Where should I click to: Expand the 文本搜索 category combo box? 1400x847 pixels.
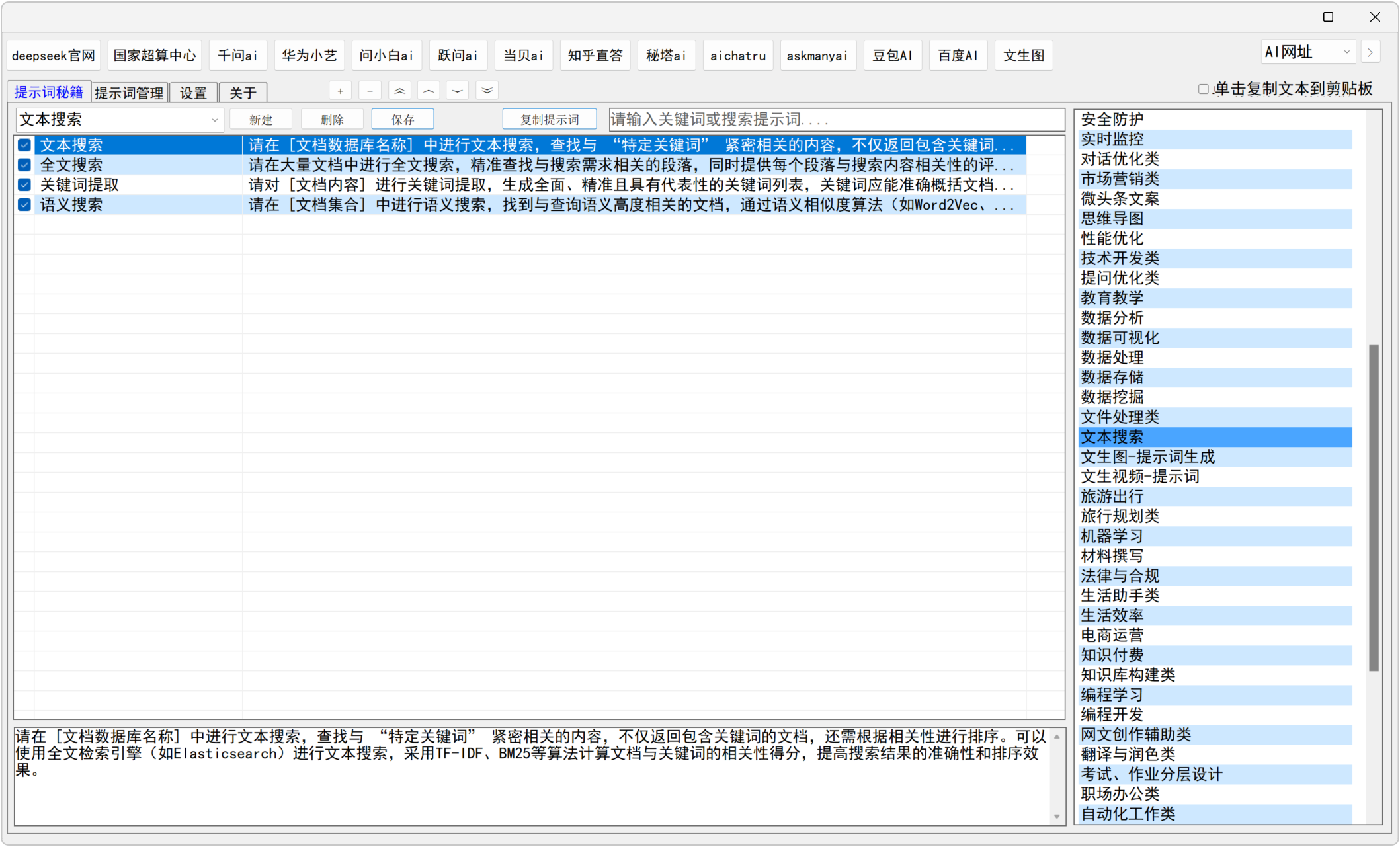(120, 120)
